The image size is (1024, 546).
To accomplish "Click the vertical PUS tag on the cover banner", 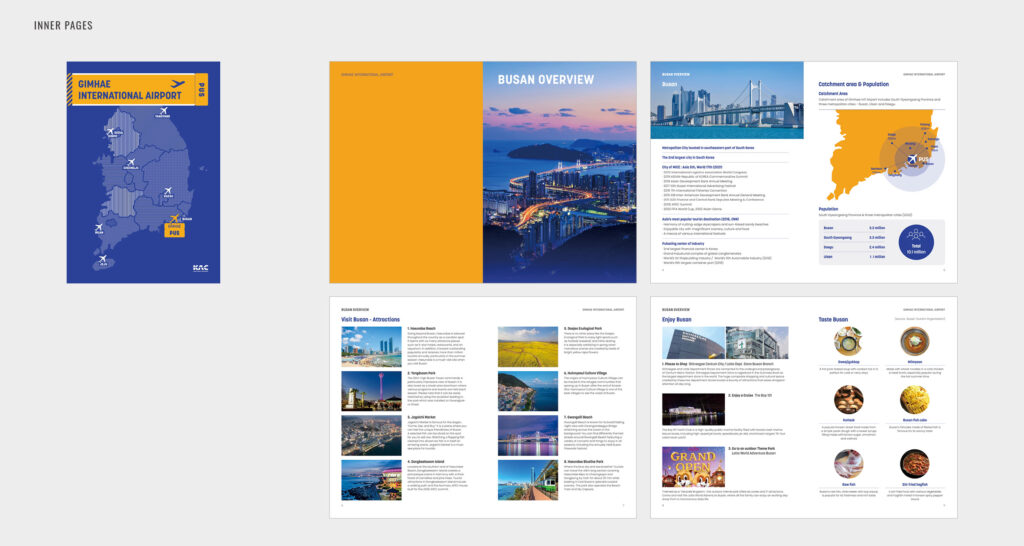I will click(x=200, y=89).
